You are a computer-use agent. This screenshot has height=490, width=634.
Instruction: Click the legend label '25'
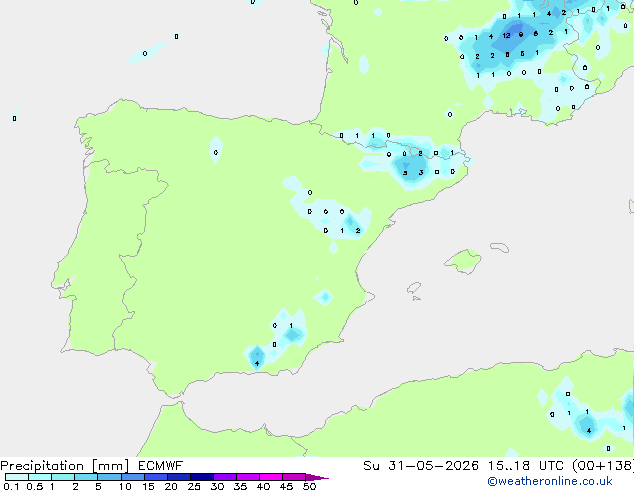point(194,486)
